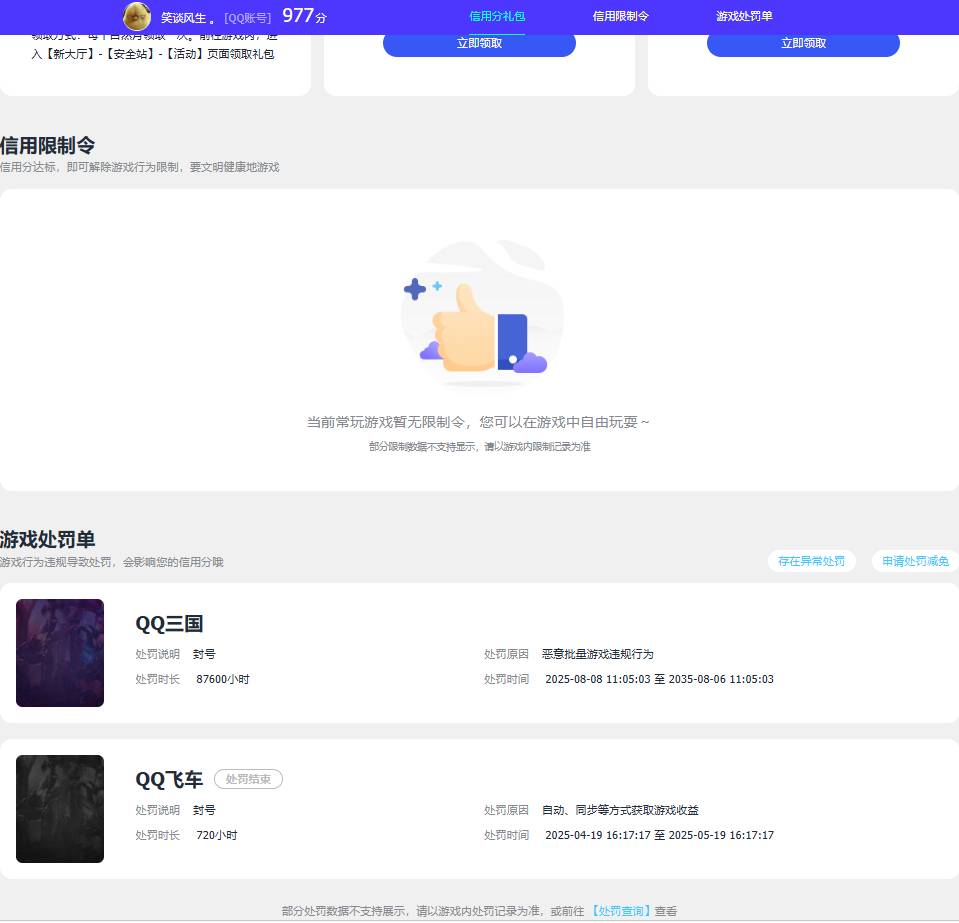959x923 pixels.
Task: Click the 处罚结束 status badge next to QQ飞车
Action: pyautogui.click(x=248, y=779)
